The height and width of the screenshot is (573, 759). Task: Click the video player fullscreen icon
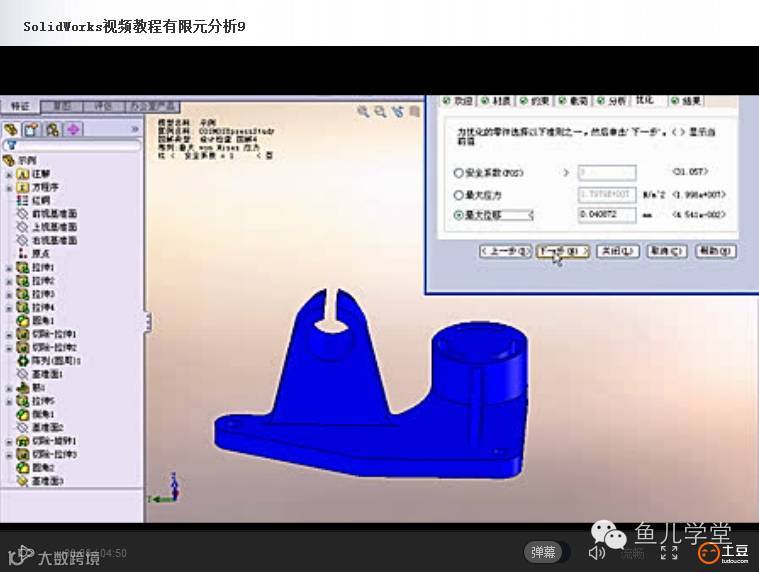pos(669,552)
